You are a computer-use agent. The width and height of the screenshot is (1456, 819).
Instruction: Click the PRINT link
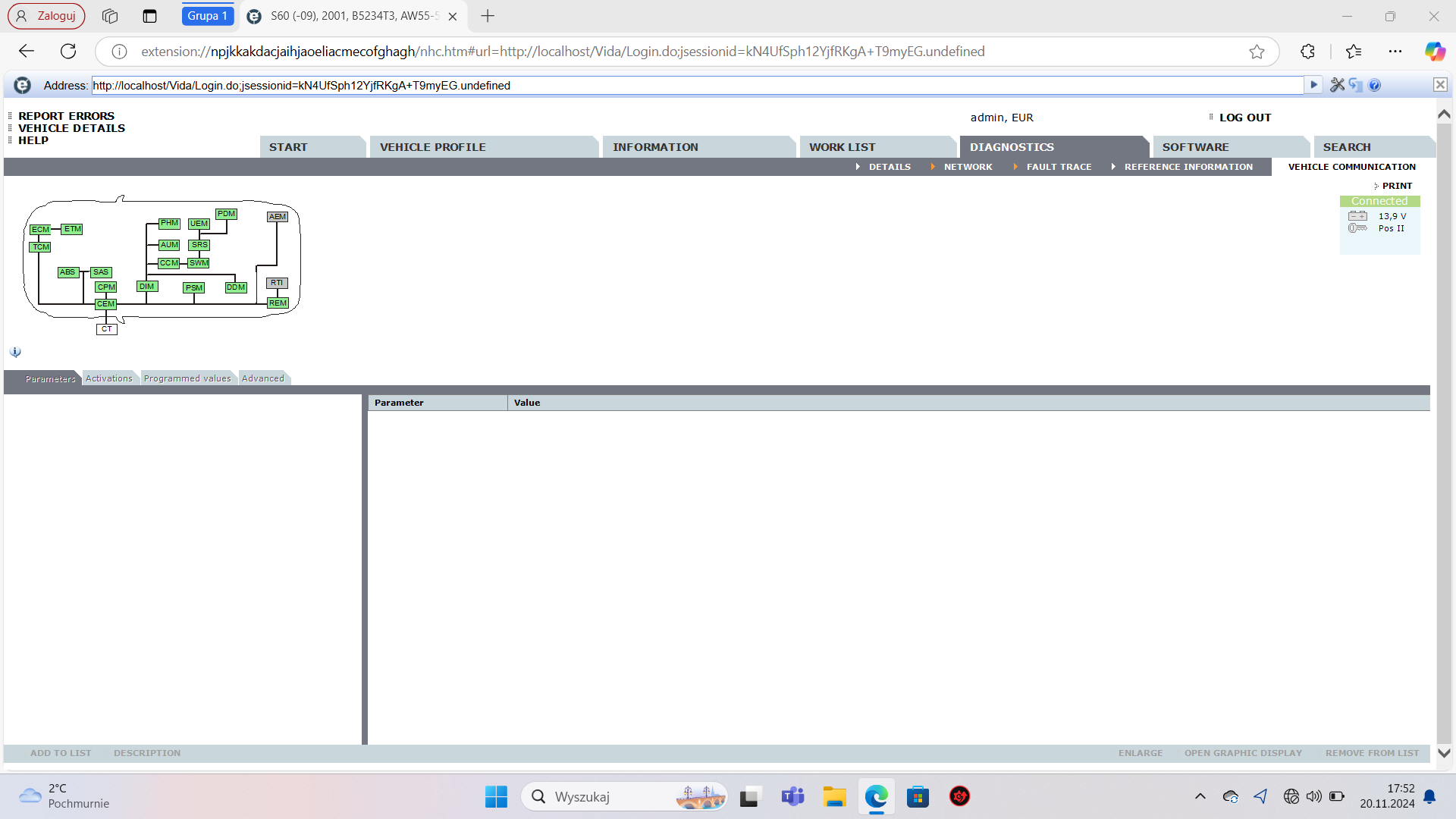[x=1397, y=186]
